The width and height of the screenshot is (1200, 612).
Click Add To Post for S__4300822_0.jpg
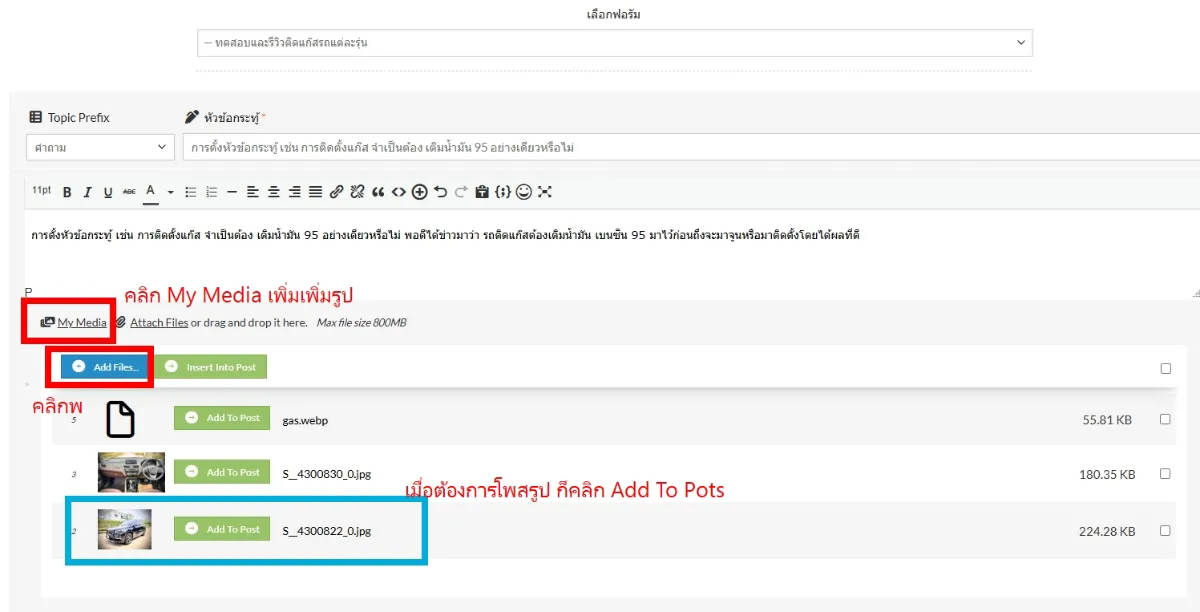point(222,529)
